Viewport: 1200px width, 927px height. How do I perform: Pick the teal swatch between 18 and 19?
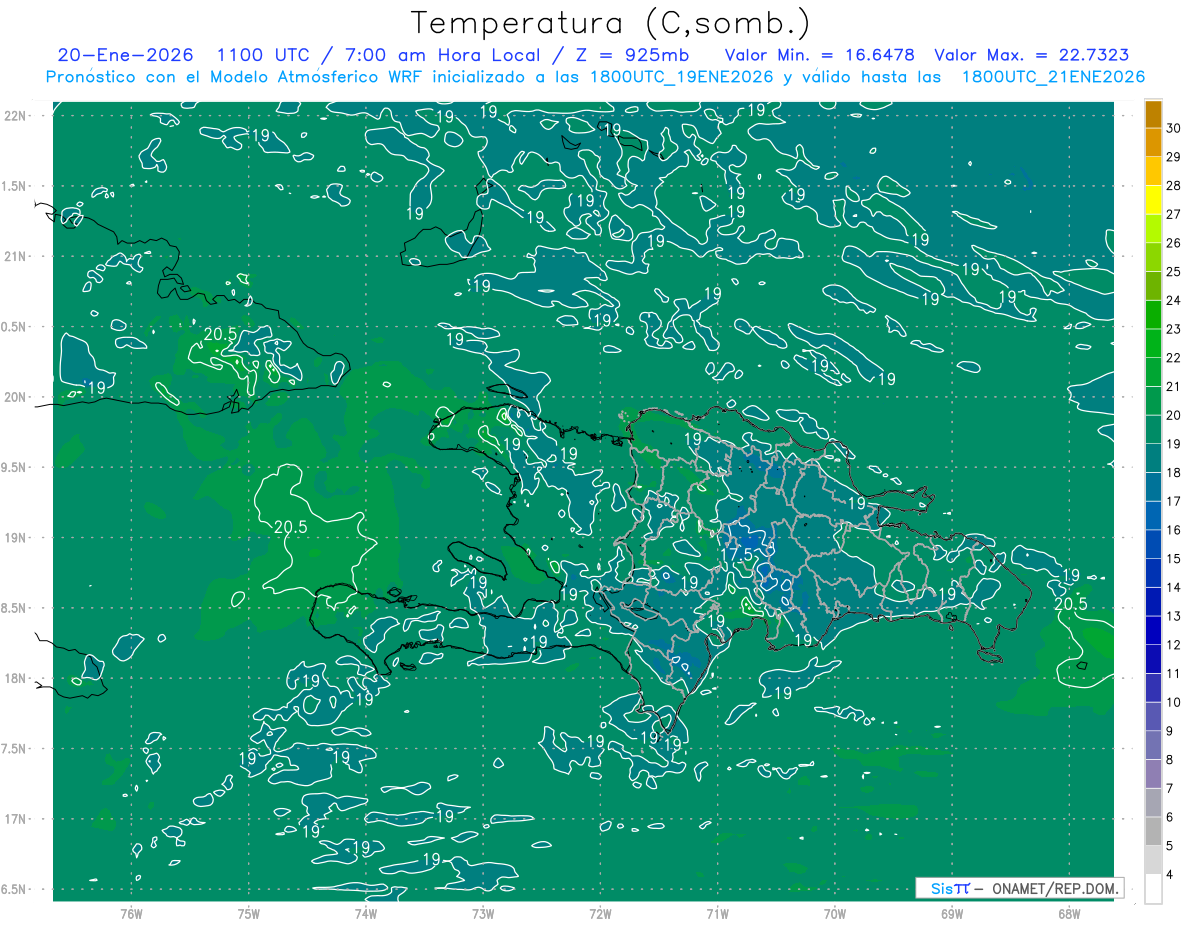pyautogui.click(x=1153, y=458)
